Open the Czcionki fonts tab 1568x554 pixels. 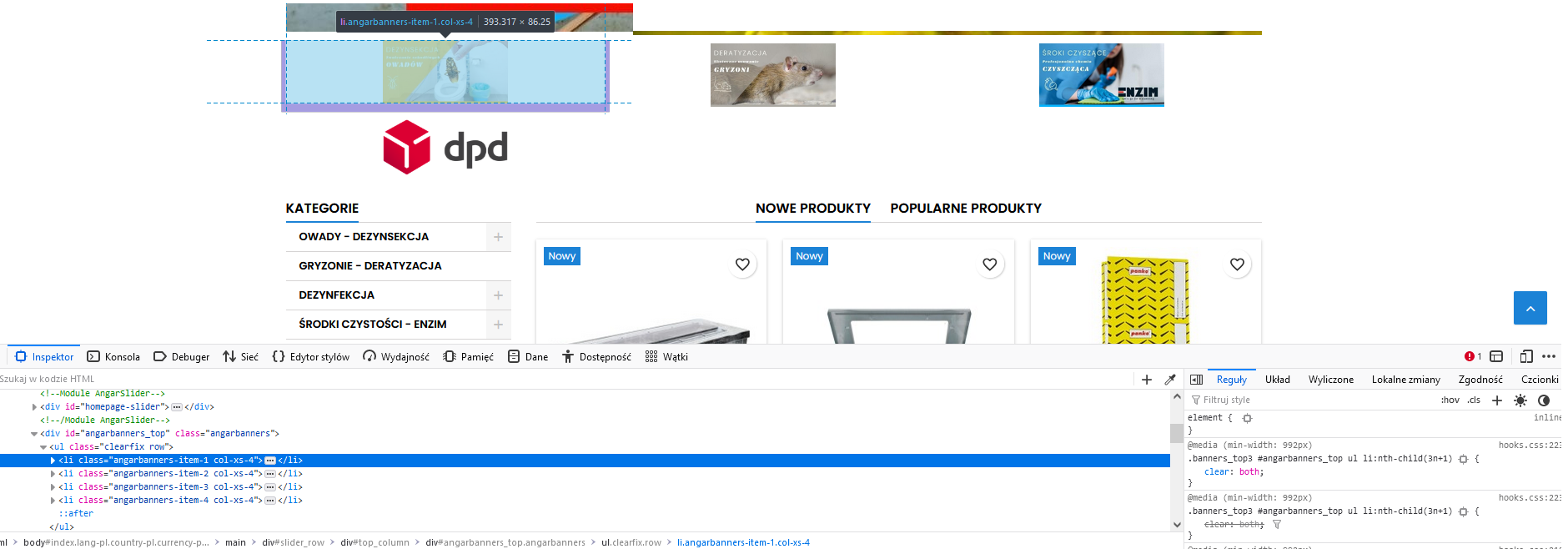(1540, 380)
